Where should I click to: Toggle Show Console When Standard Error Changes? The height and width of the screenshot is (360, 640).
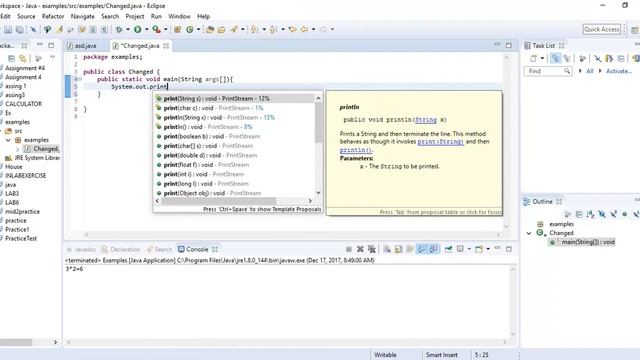tap(433, 249)
